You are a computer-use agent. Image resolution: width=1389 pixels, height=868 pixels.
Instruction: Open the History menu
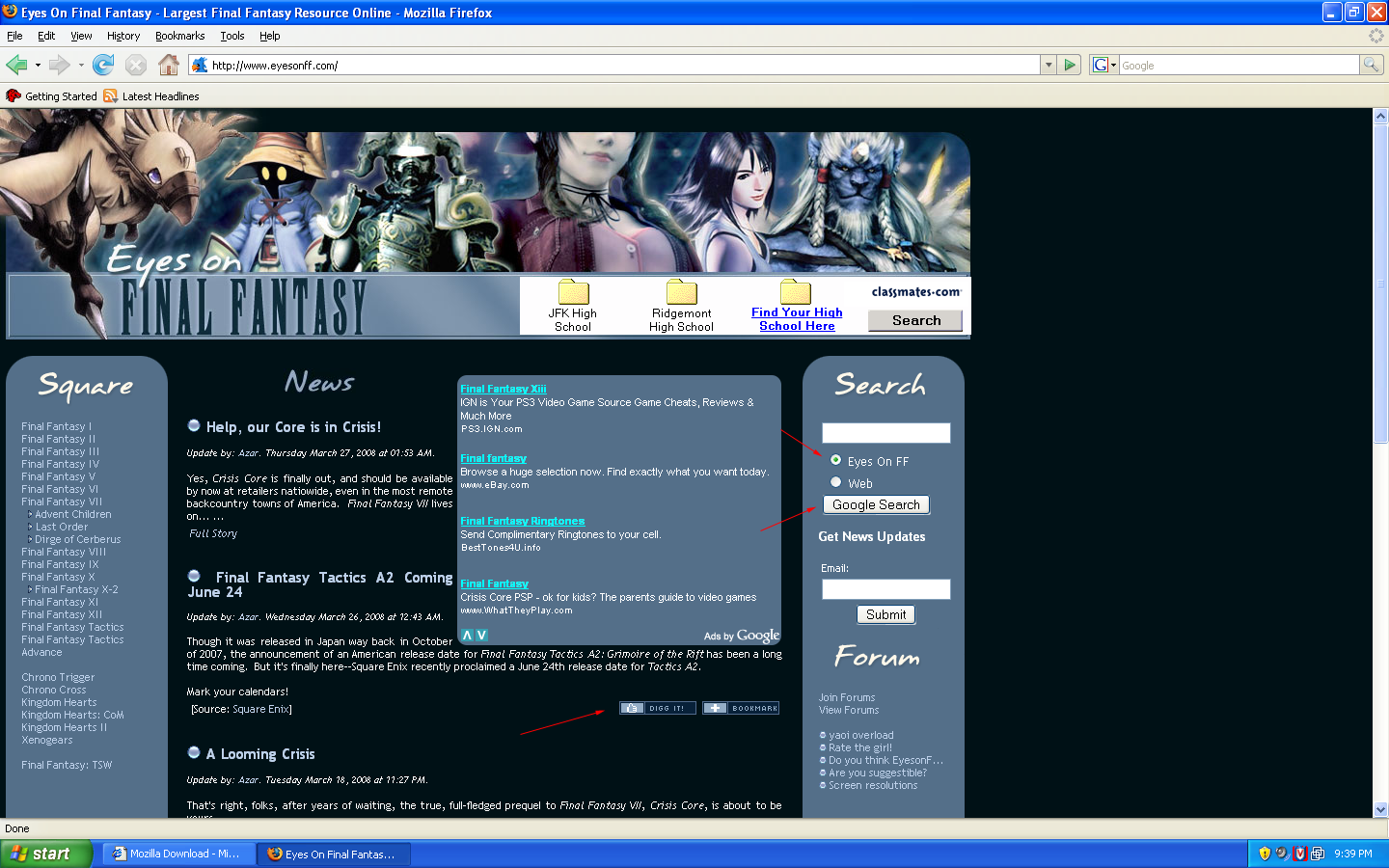[x=123, y=36]
